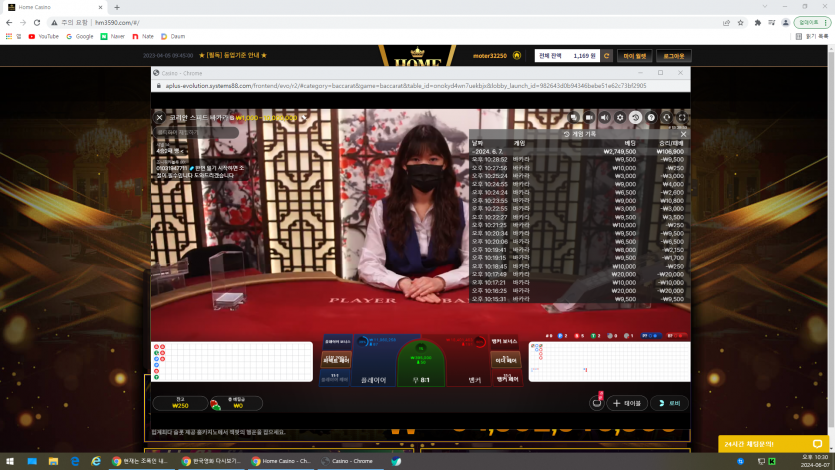
Task: Click the popup window address bar URL
Action: [x=406, y=86]
